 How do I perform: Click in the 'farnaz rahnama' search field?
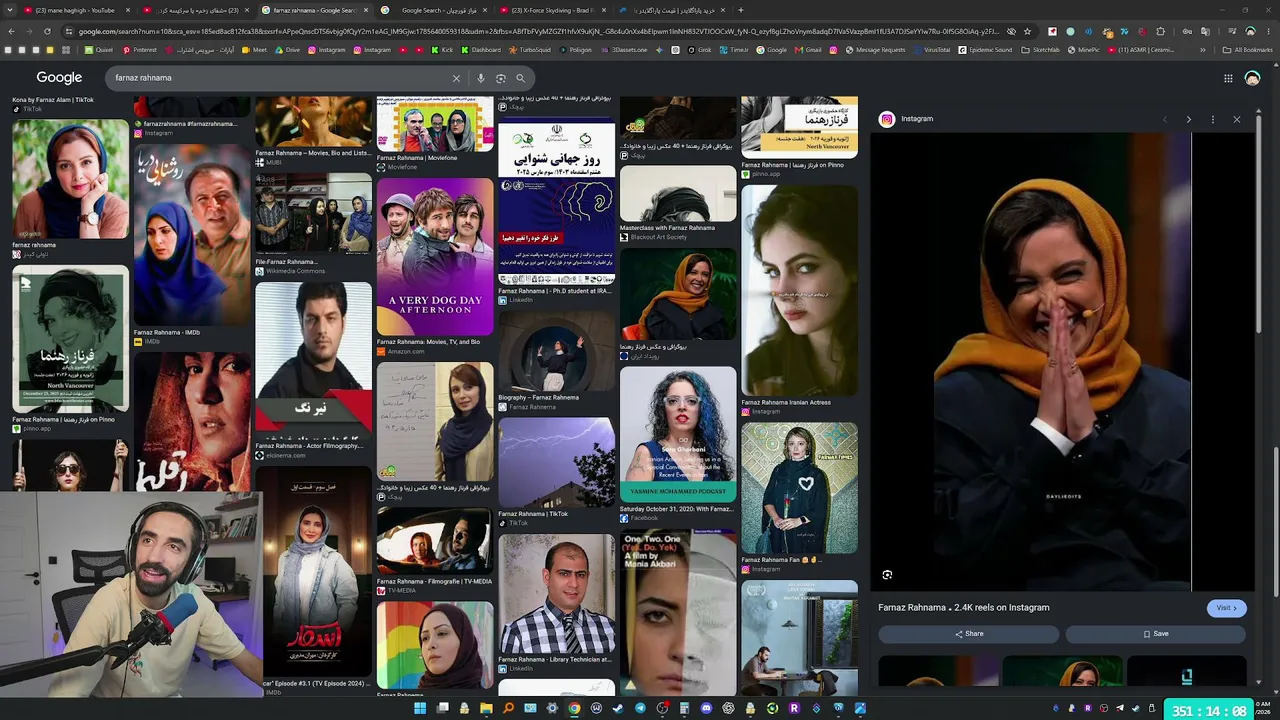point(280,78)
